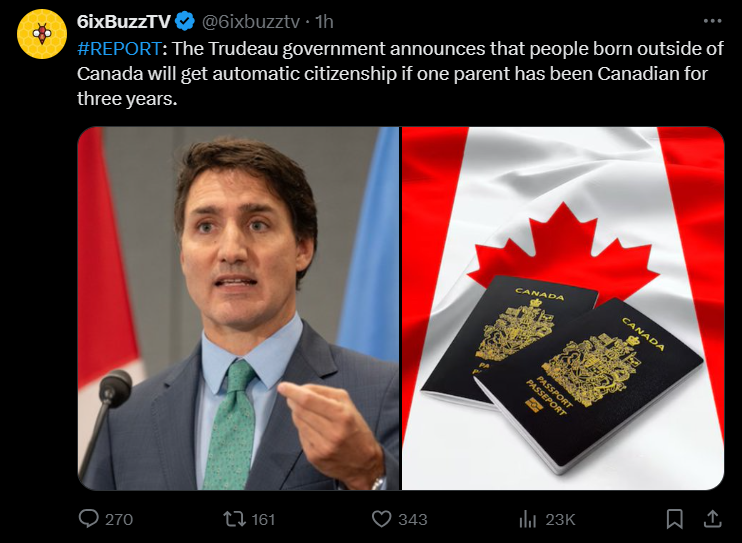
Task: Click the 161 reposts count
Action: (x=262, y=519)
